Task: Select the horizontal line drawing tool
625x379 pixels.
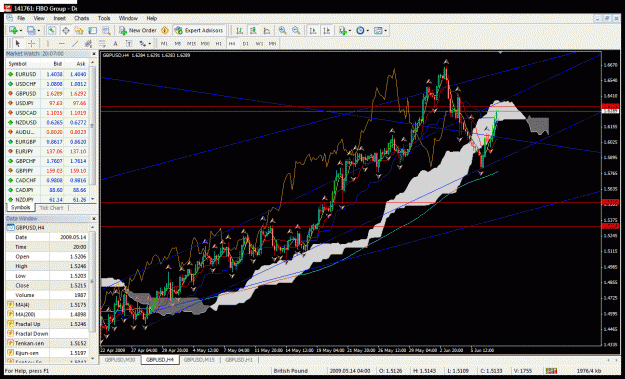Action: click(x=61, y=43)
